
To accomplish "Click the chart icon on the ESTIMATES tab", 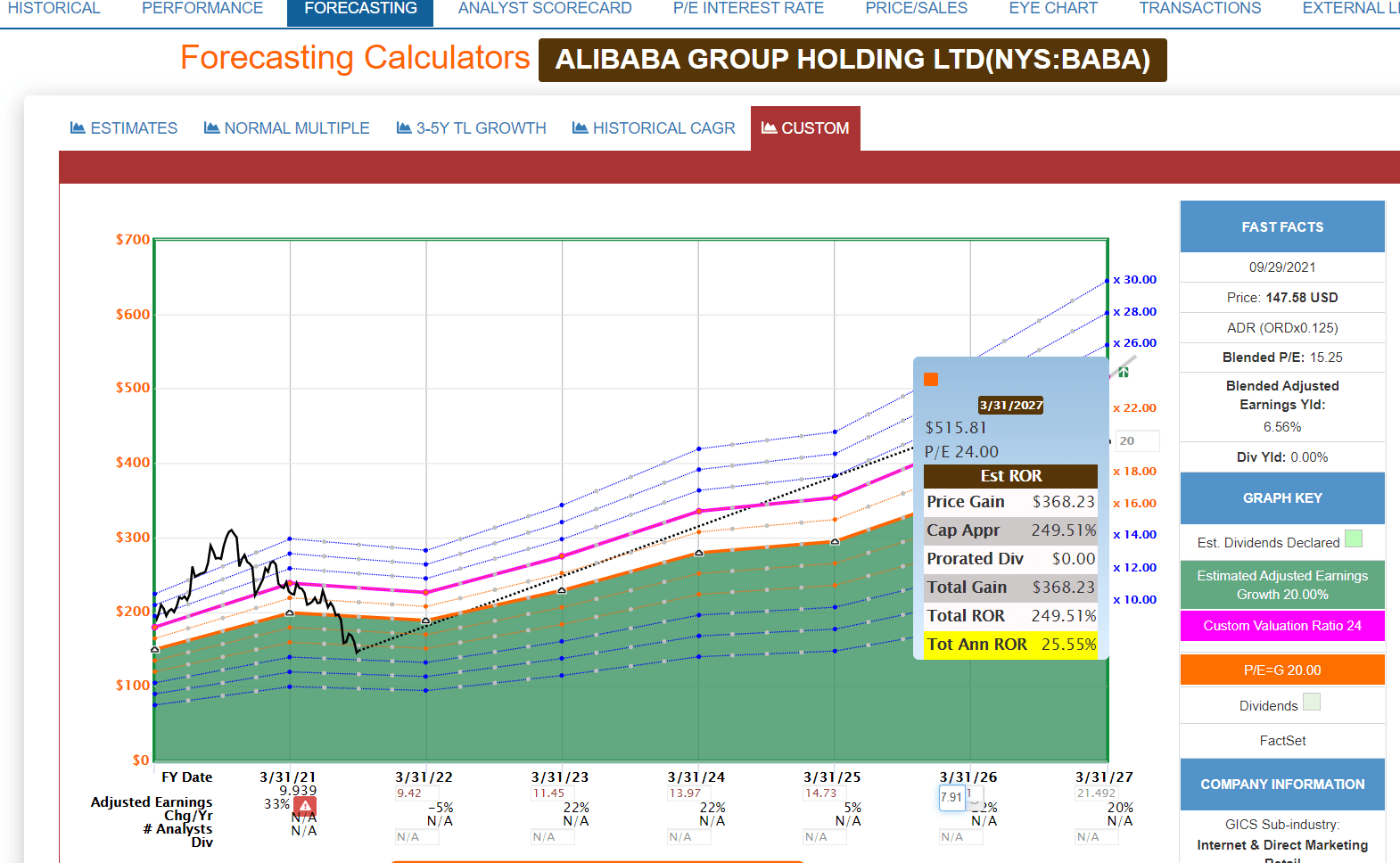I will pyautogui.click(x=78, y=127).
